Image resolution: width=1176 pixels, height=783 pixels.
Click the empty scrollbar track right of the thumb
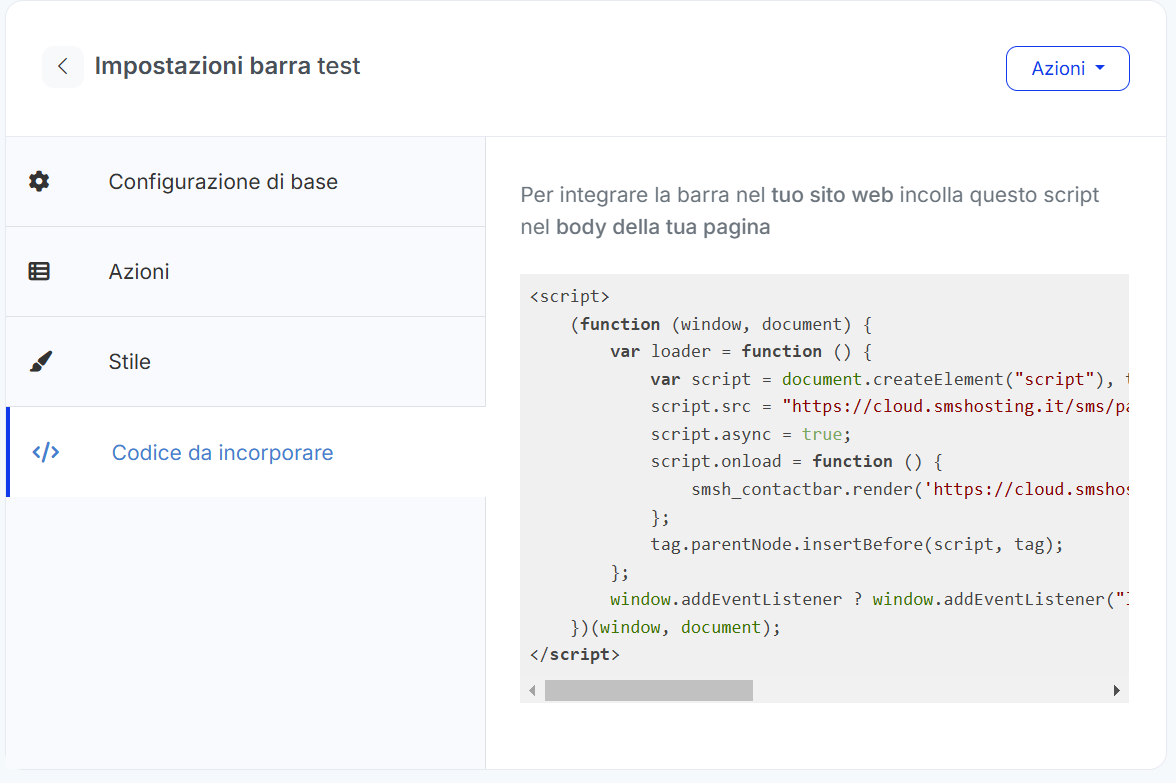tap(930, 690)
